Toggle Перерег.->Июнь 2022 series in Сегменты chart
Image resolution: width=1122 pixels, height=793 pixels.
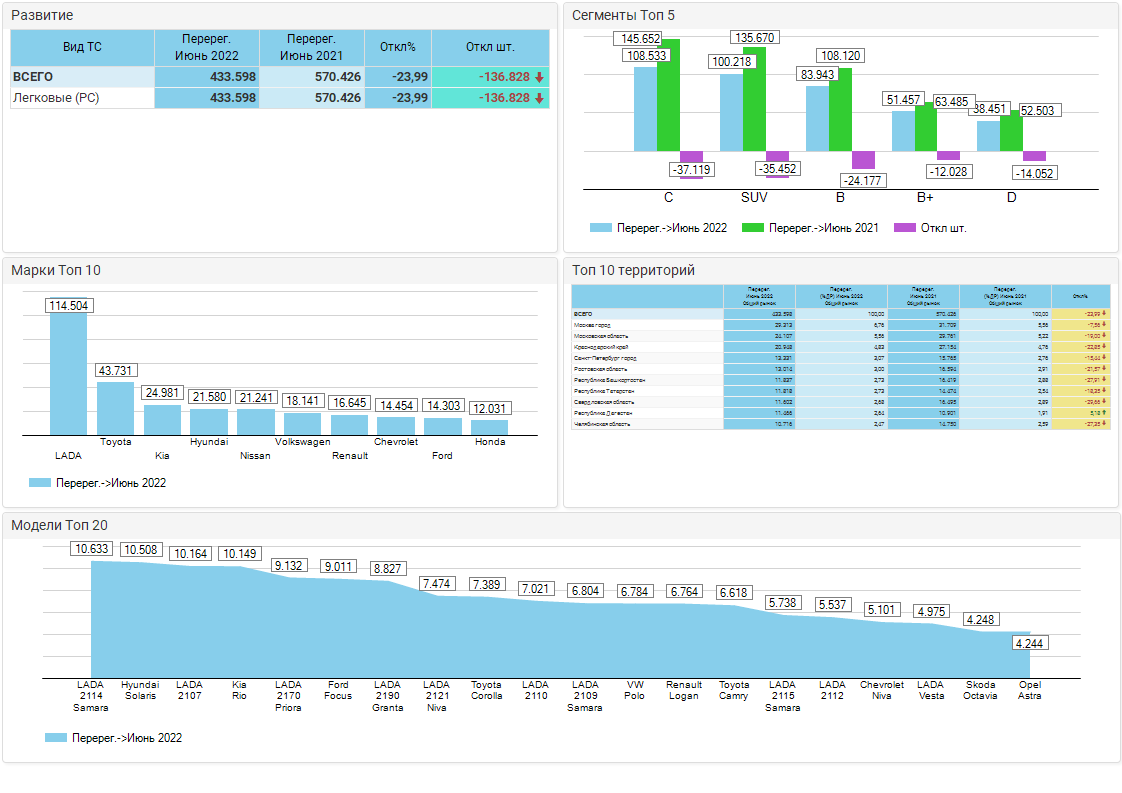pyautogui.click(x=658, y=228)
